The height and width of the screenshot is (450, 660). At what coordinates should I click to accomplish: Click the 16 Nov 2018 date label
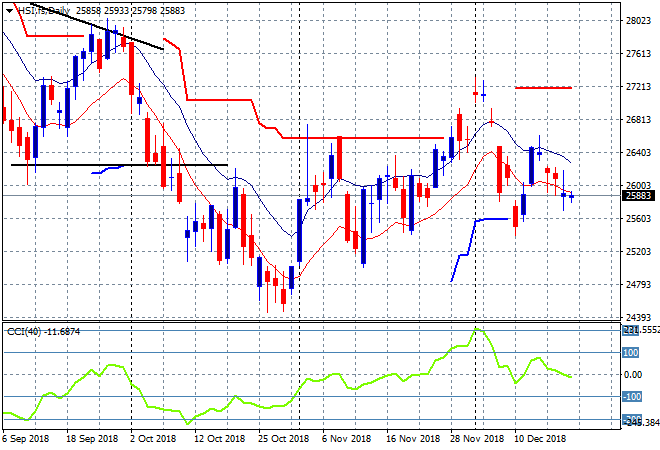coord(413,439)
